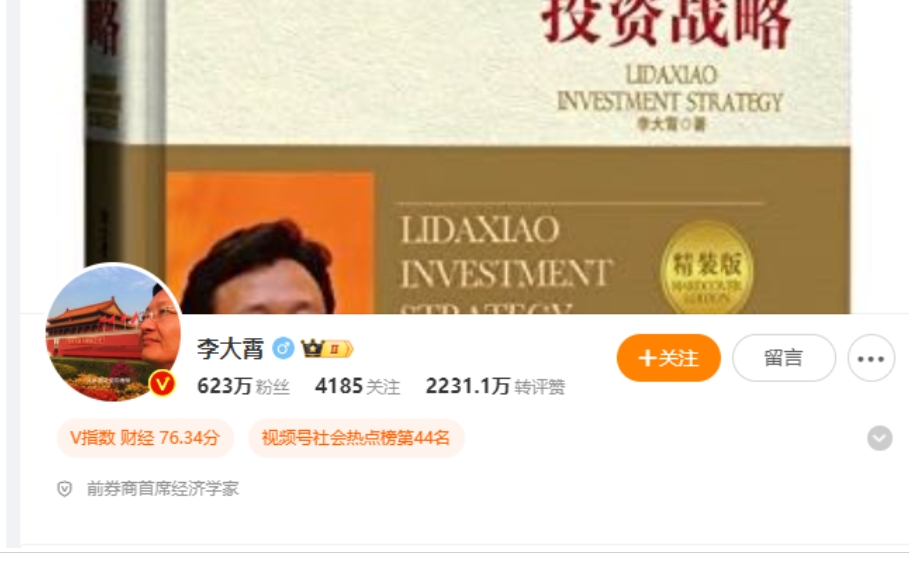Open the V指数 财经 76.34分 tag
This screenshot has height=561, width=909.
tap(145, 438)
